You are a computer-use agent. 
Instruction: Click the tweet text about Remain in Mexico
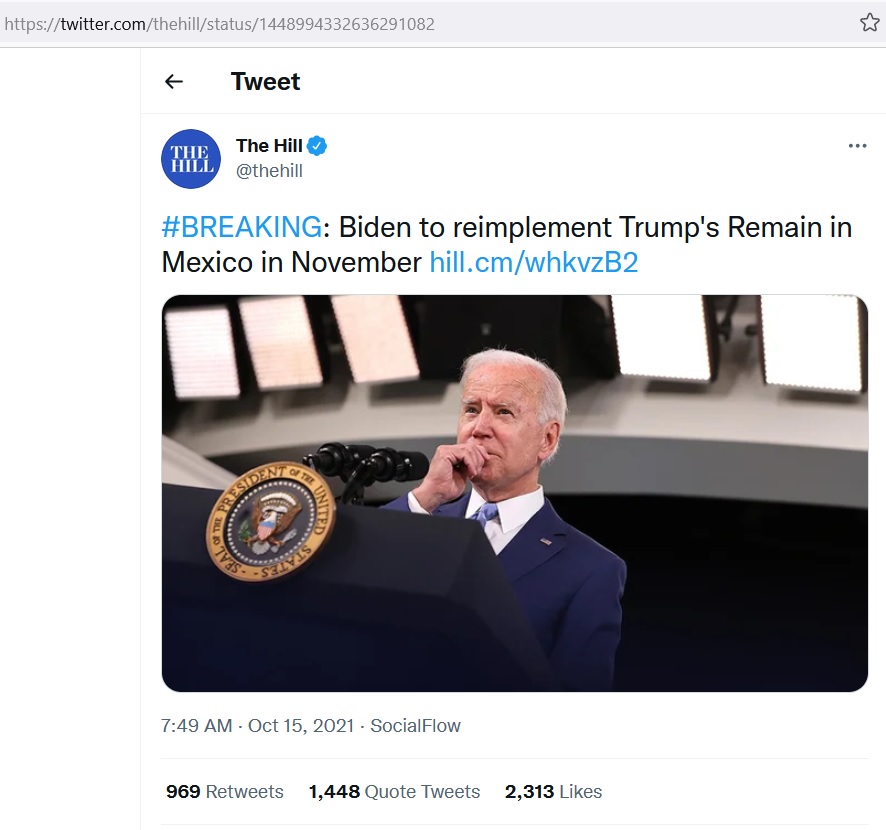pyautogui.click(x=595, y=228)
